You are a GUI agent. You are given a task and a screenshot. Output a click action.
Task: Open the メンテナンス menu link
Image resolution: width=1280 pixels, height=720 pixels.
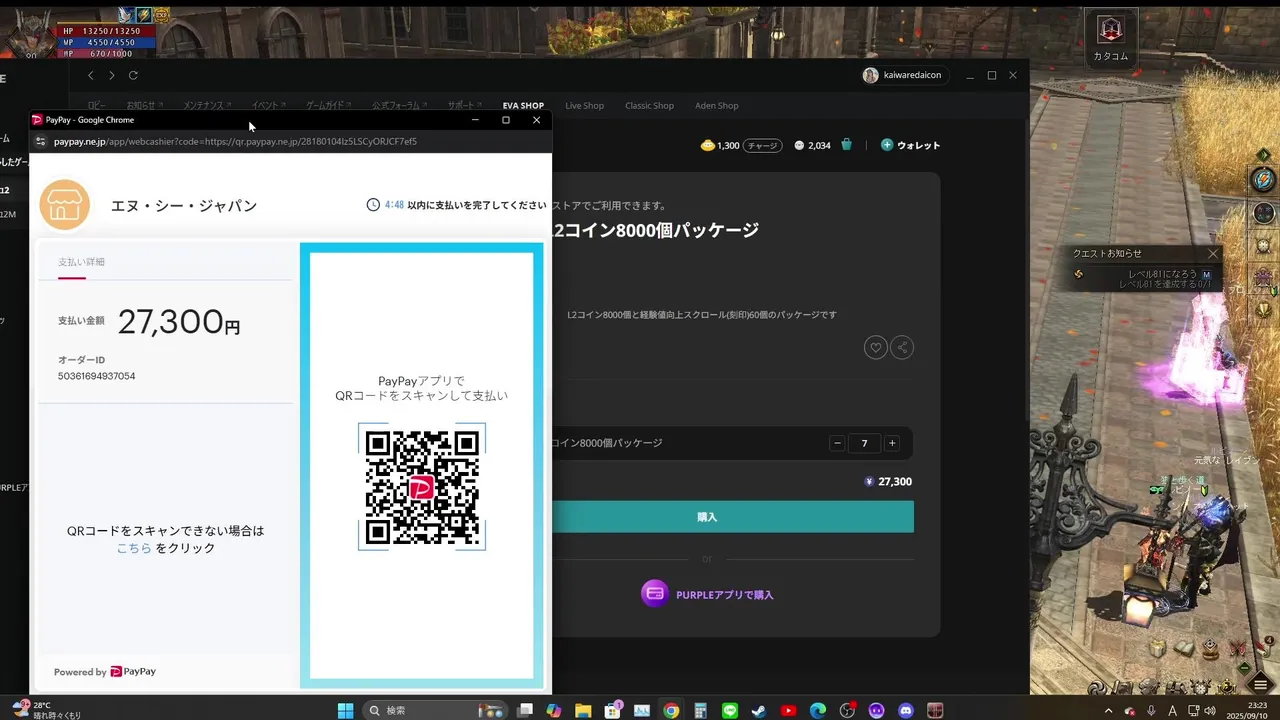(x=207, y=105)
